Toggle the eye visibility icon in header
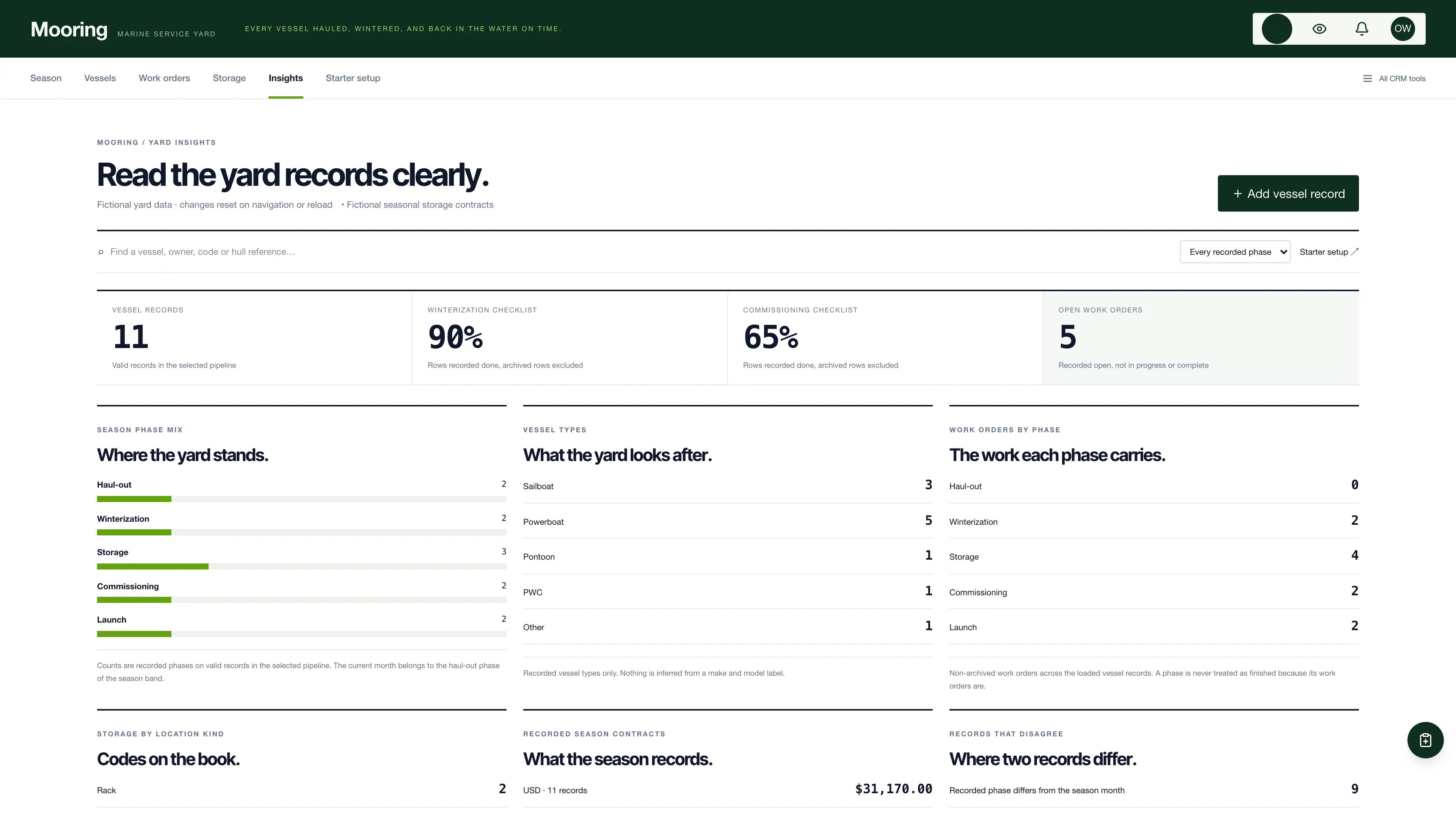 click(1319, 29)
